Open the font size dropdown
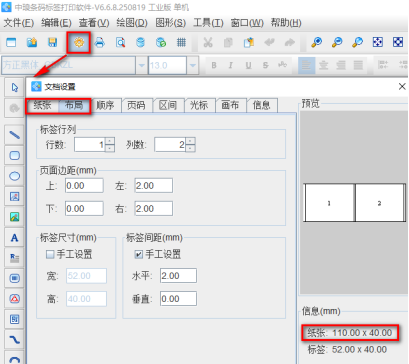The width and height of the screenshot is (409, 364). 193,65
